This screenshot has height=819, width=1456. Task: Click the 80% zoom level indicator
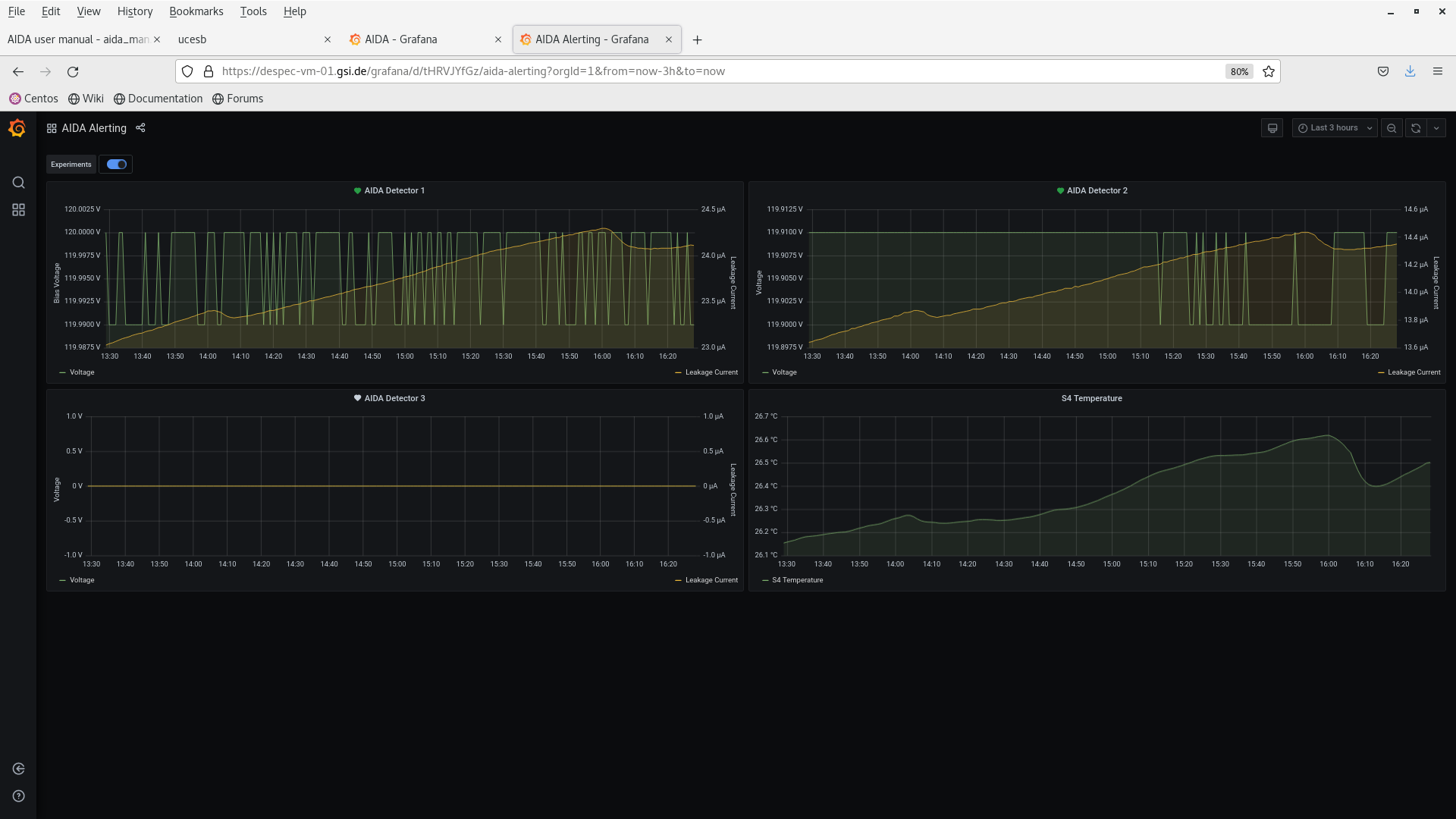pyautogui.click(x=1239, y=71)
